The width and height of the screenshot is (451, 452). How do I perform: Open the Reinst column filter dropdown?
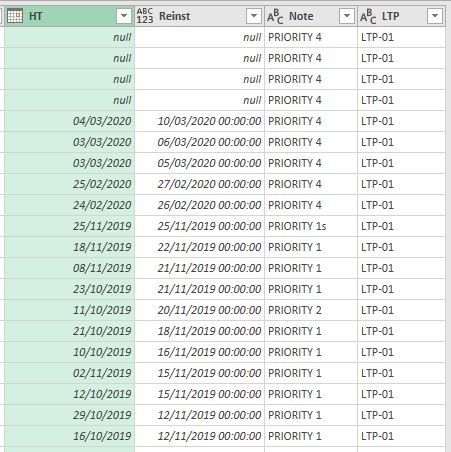point(254,16)
